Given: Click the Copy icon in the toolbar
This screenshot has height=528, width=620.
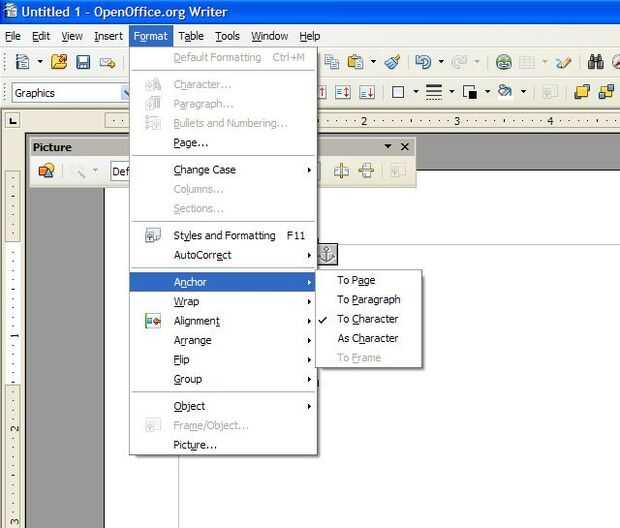Looking at the screenshot, I should 331,62.
